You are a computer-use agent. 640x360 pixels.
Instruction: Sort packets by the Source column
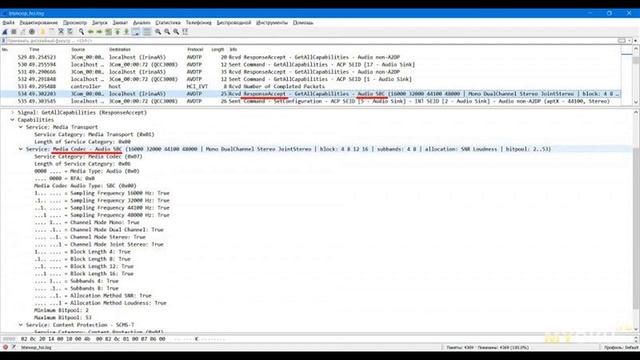(78, 49)
